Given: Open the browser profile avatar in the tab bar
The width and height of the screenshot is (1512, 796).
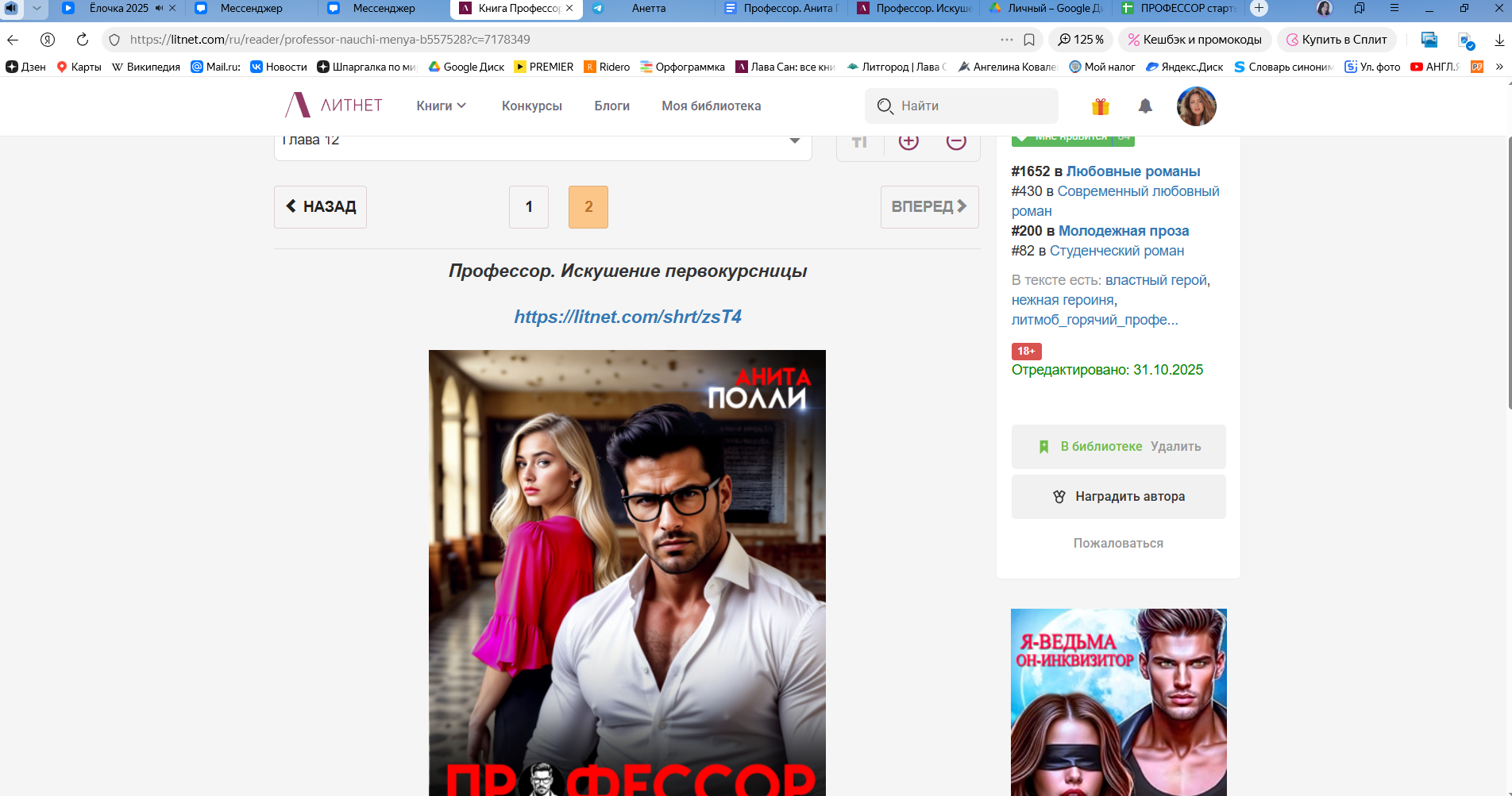Looking at the screenshot, I should pyautogui.click(x=1325, y=9).
